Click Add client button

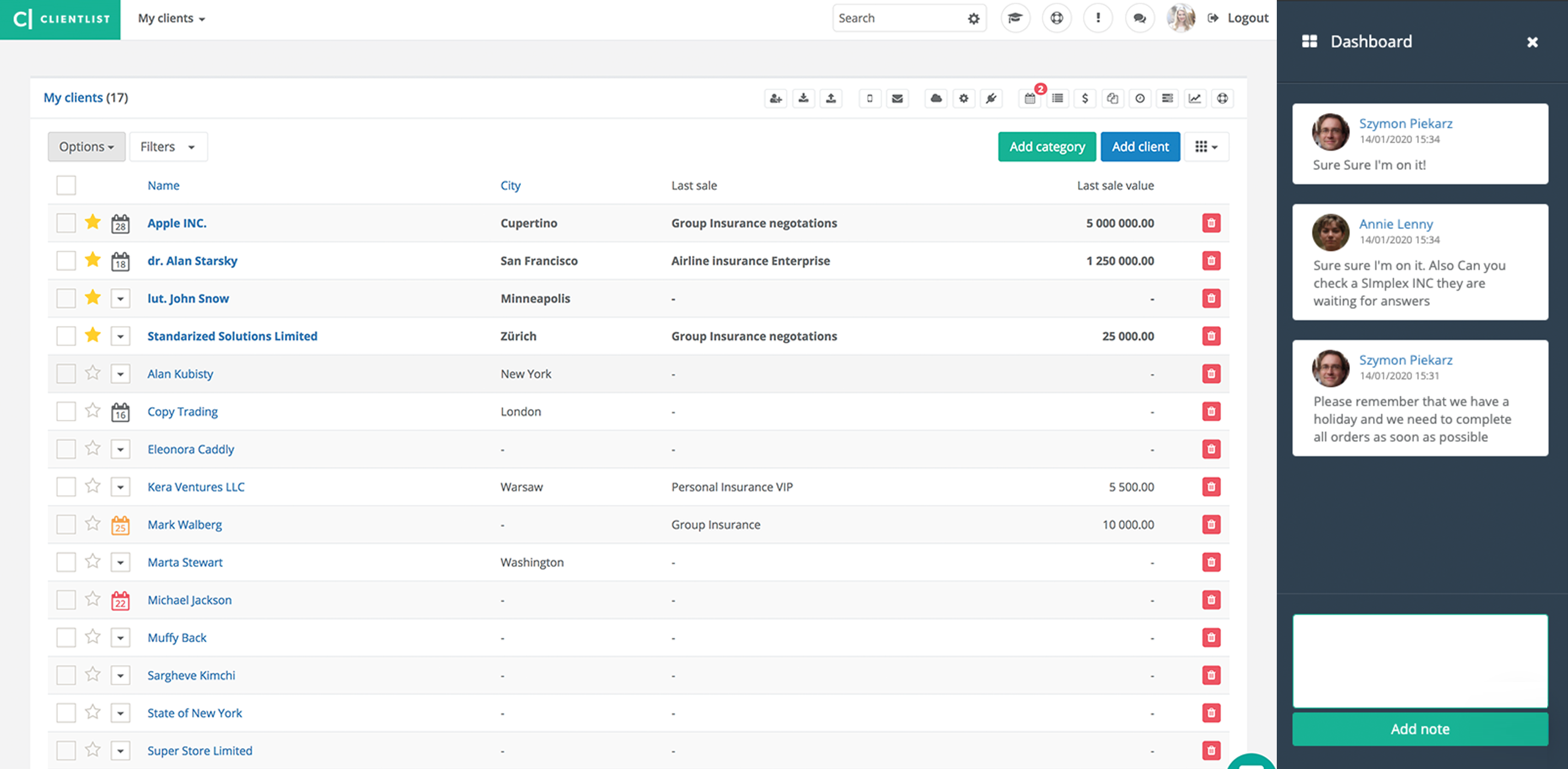[x=1140, y=145]
